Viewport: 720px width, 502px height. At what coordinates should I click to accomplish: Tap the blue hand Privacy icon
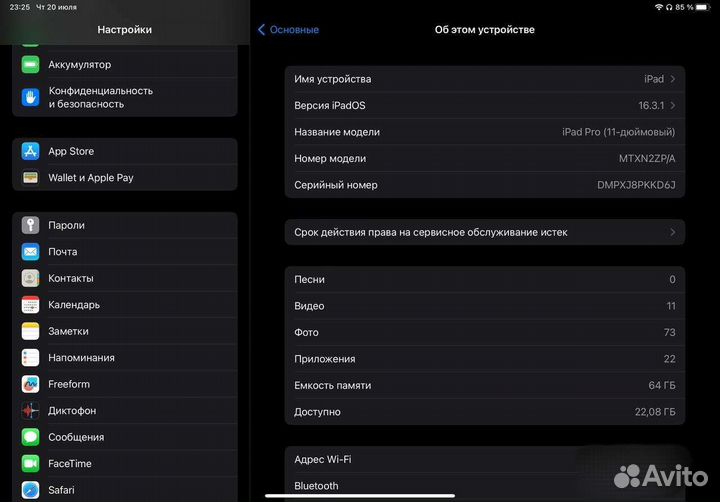tap(30, 97)
